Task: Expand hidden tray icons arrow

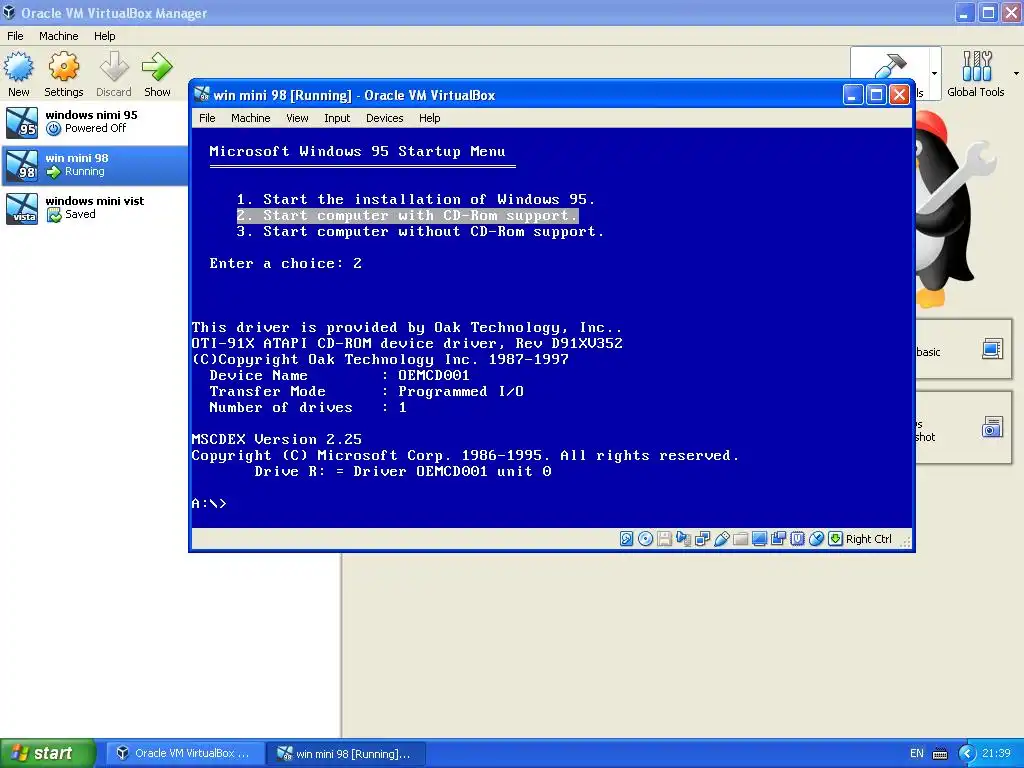Action: tap(967, 753)
